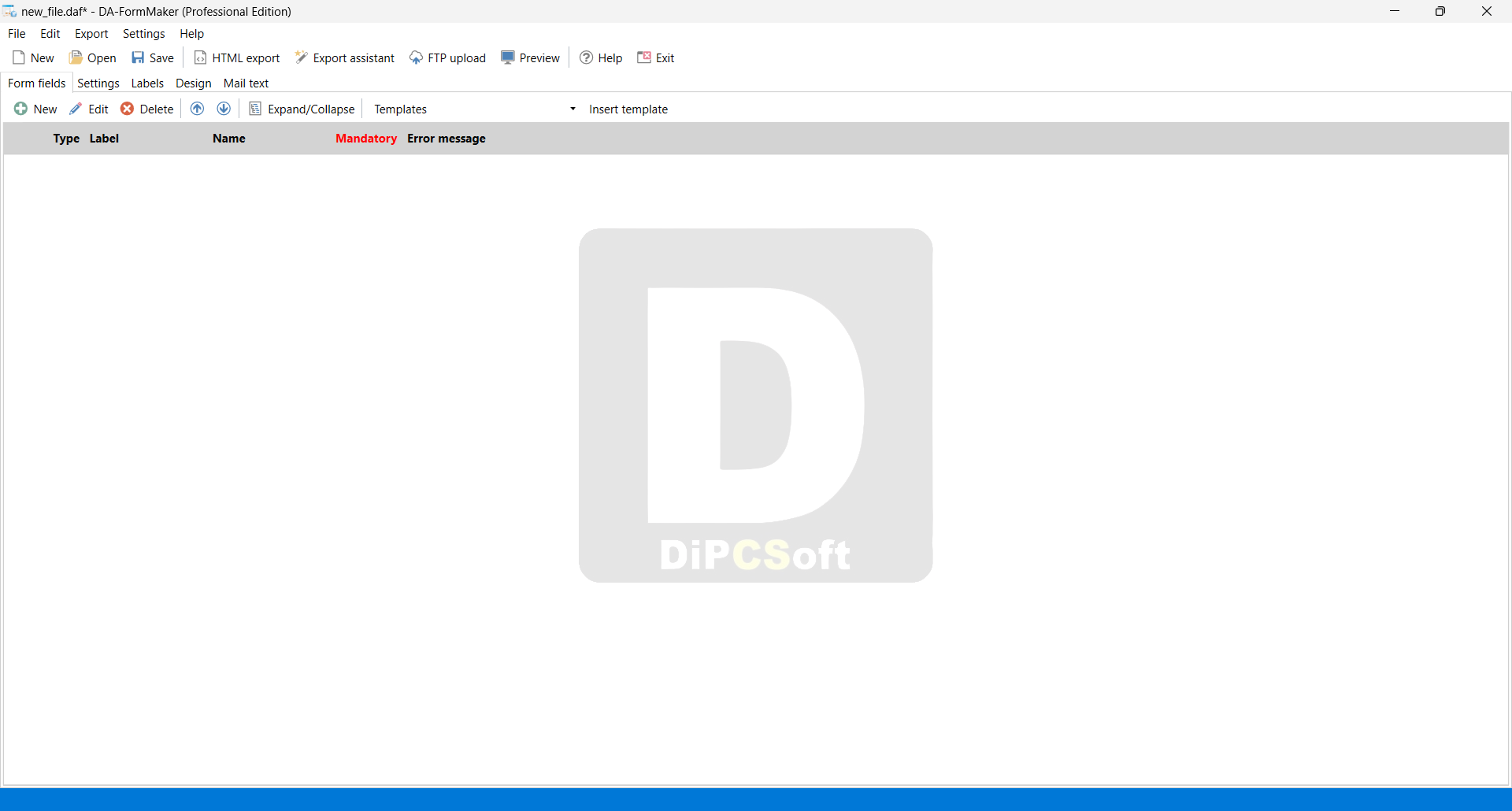Run HTML export from the toolbar

237,57
